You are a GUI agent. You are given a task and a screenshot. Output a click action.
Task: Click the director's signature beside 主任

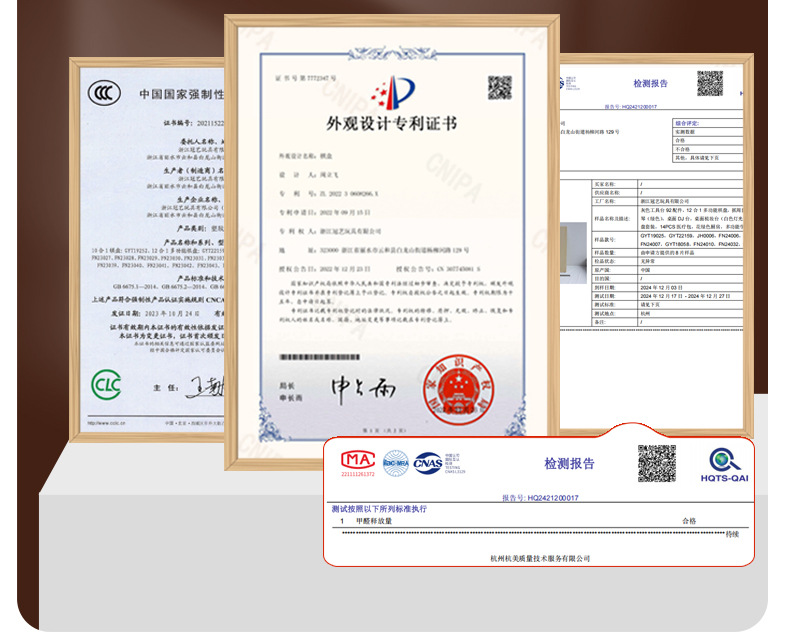pyautogui.click(x=206, y=387)
